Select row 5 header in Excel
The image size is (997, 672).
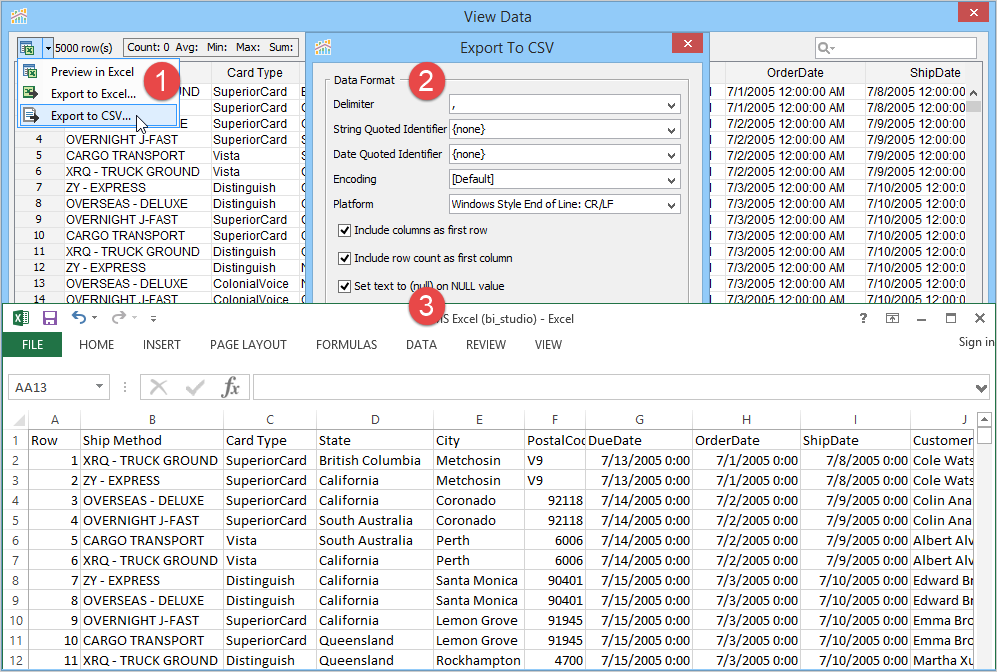tap(15, 520)
